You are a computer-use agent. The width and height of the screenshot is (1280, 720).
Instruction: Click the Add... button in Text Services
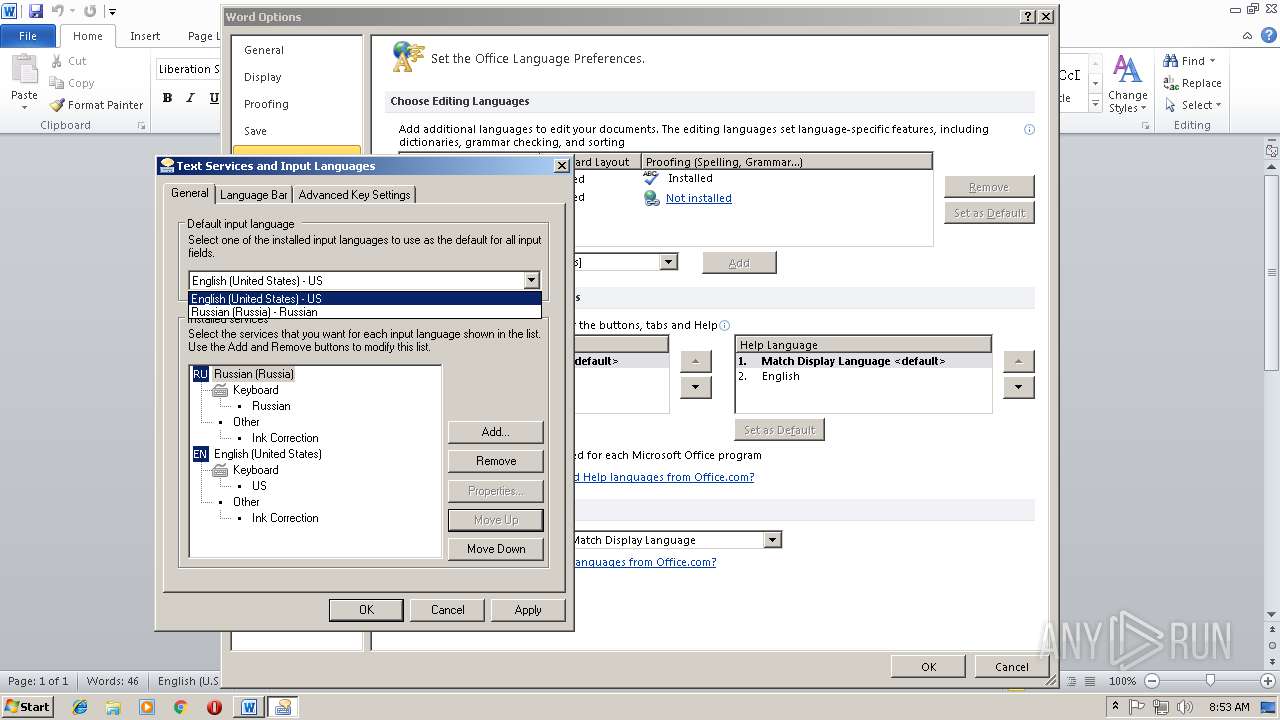tap(496, 432)
